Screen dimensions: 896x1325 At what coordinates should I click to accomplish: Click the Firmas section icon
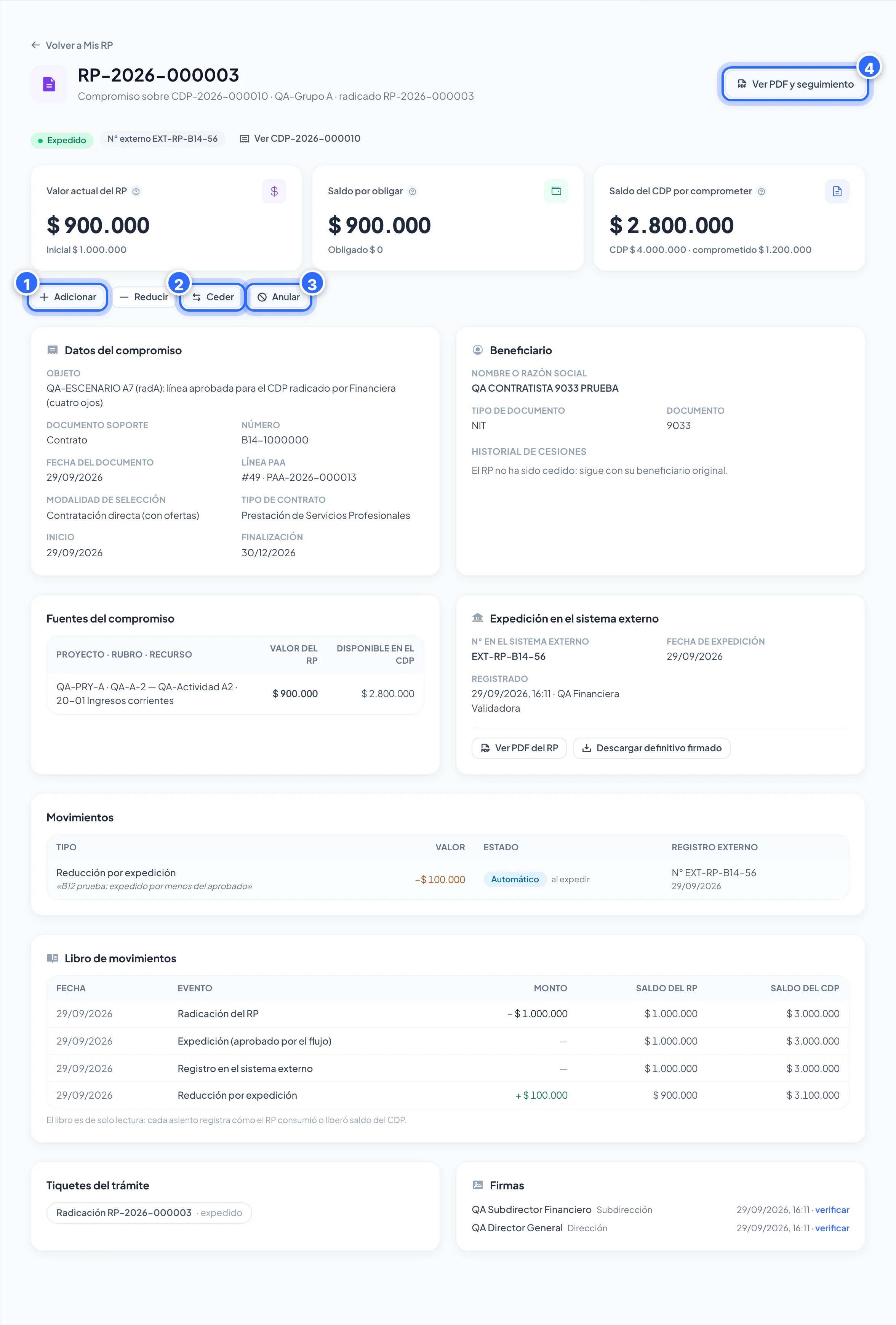(478, 1185)
